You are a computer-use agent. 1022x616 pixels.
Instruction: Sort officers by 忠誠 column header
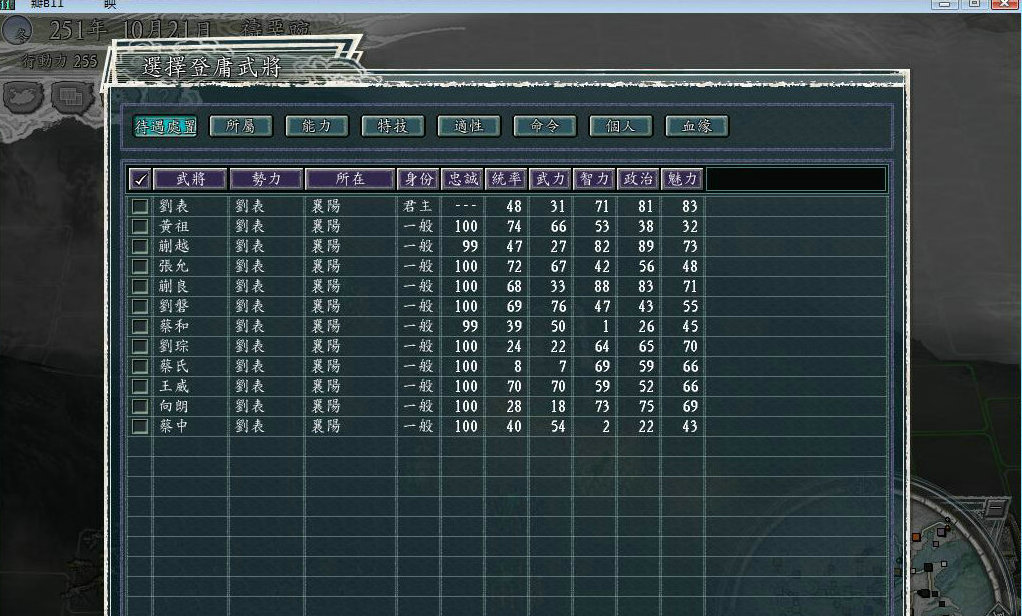point(461,180)
